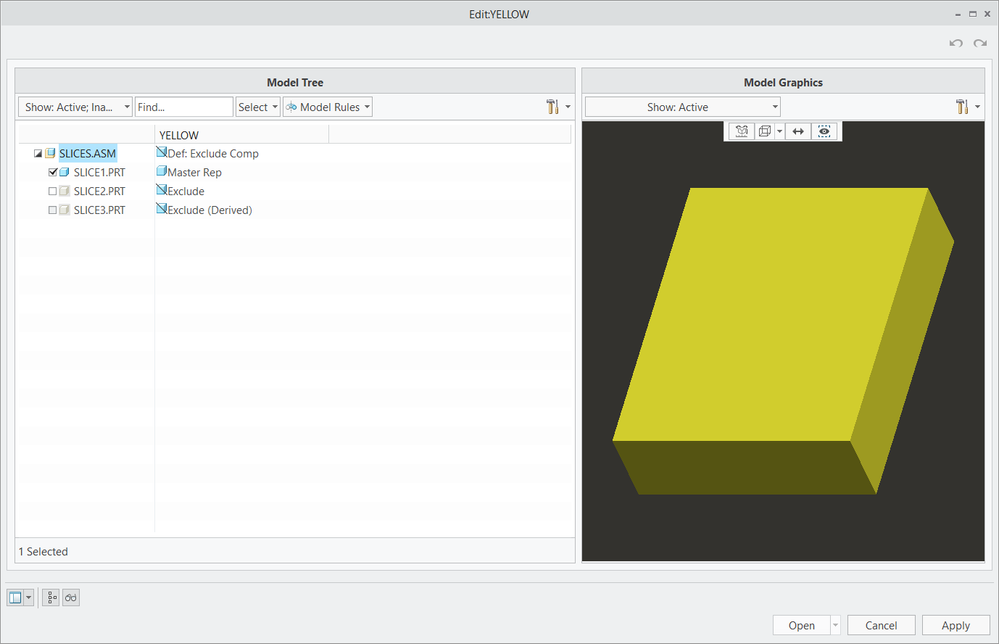The image size is (999, 644).
Task: Open the Select dropdown menu
Action: click(258, 107)
